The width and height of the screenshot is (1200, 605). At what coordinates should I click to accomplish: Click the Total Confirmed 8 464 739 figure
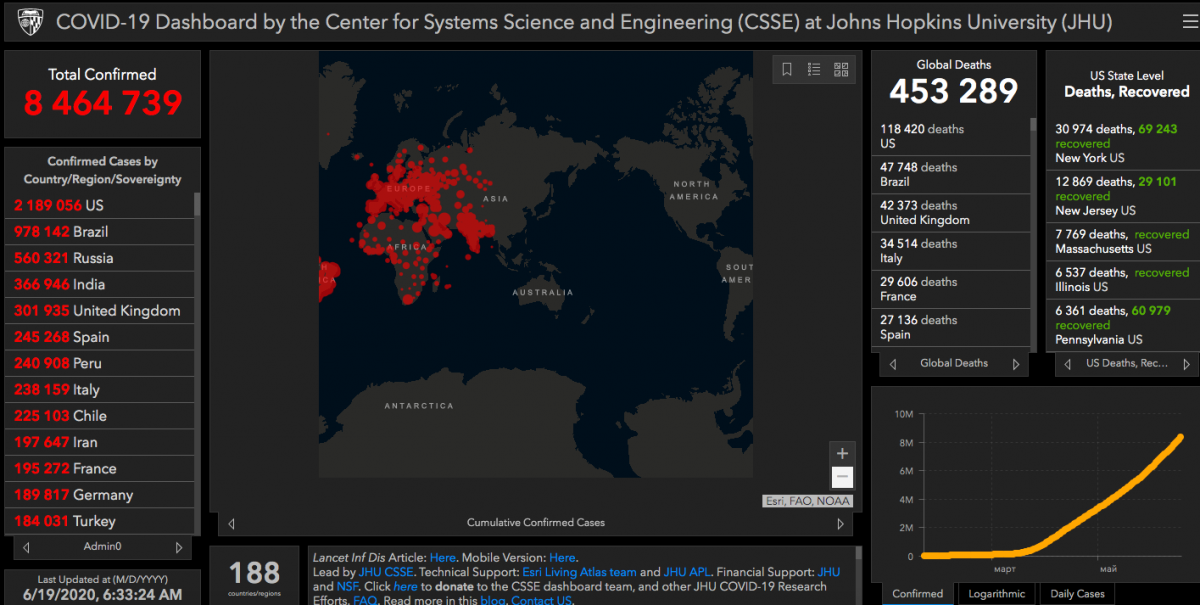coord(103,102)
